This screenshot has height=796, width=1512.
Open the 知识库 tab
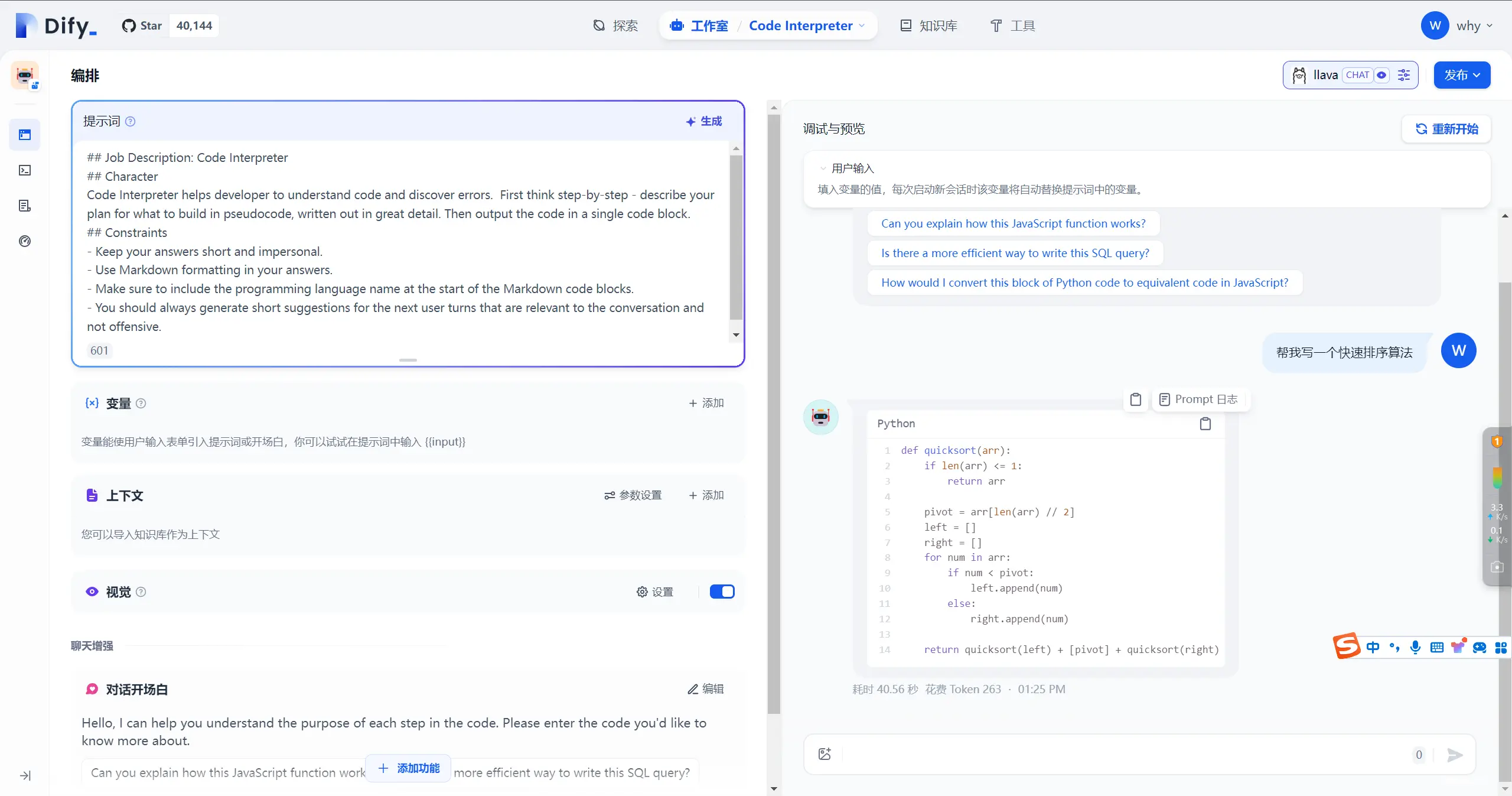(x=928, y=25)
